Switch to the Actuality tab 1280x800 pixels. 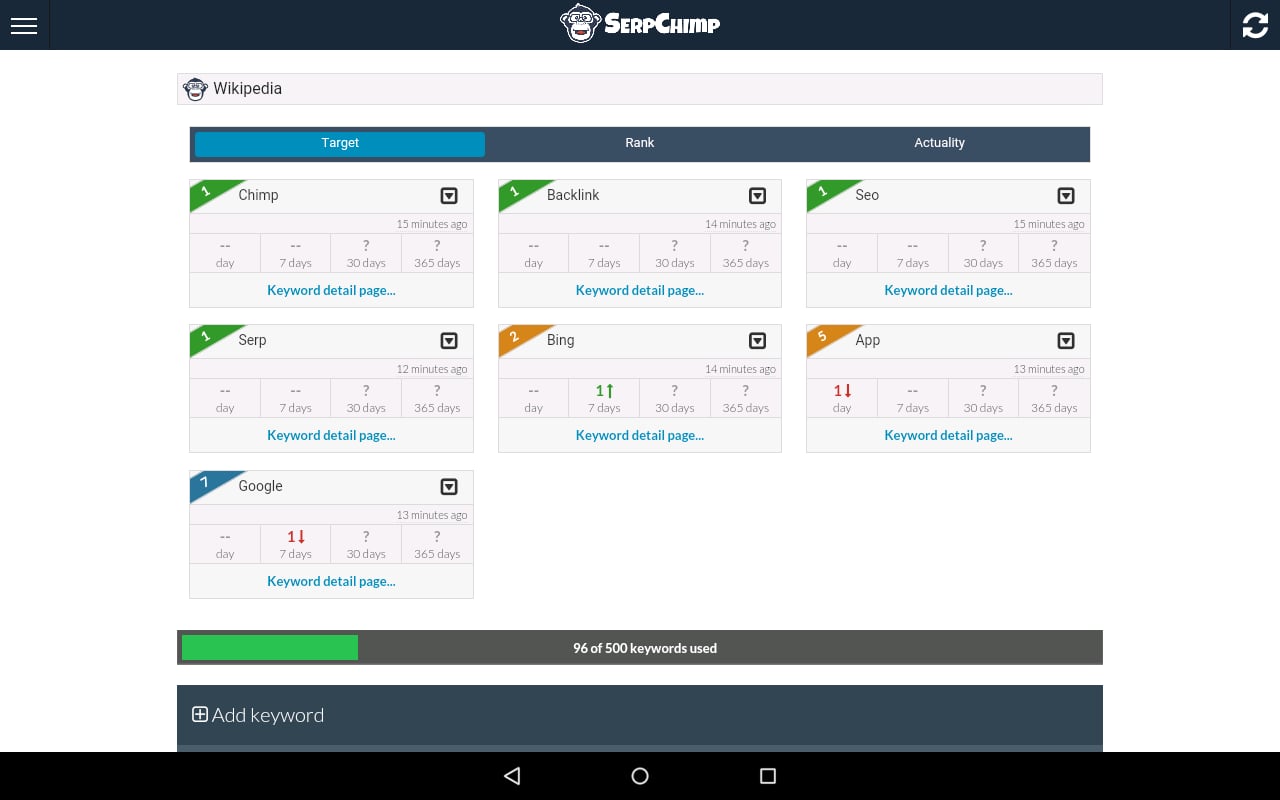pos(940,144)
